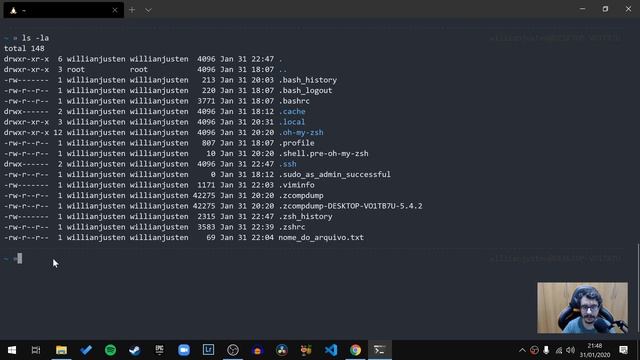Click the .cache directory name
The height and width of the screenshot is (360, 640).
[x=292, y=111]
